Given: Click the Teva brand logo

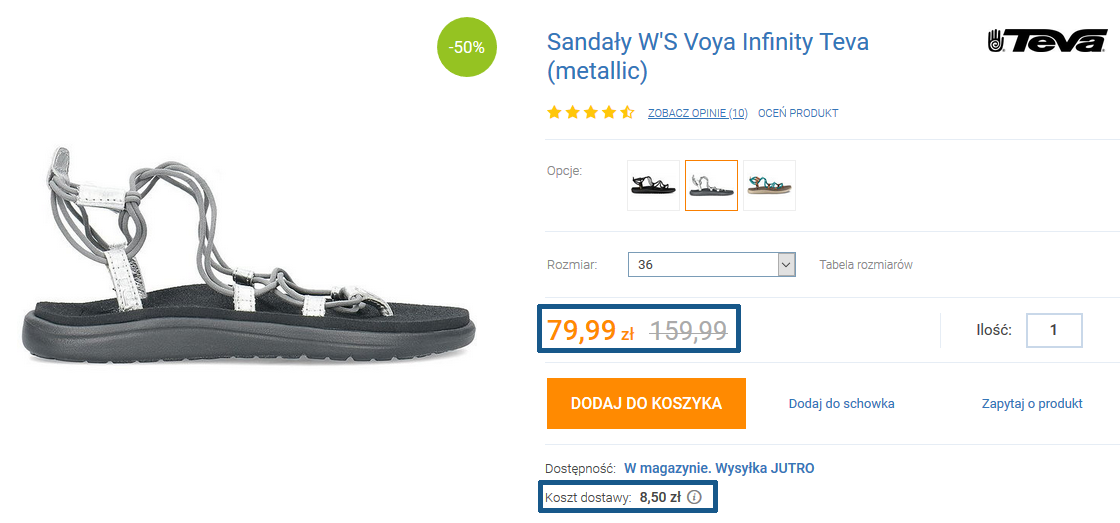Looking at the screenshot, I should pos(1046,41).
